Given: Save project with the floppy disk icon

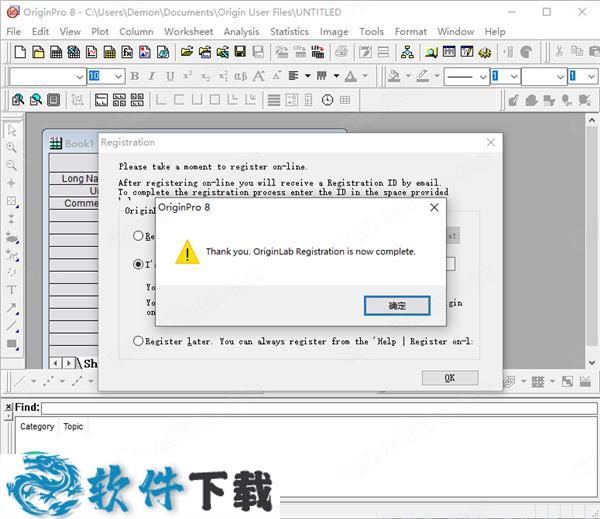Looking at the screenshot, I should click(x=240, y=52).
